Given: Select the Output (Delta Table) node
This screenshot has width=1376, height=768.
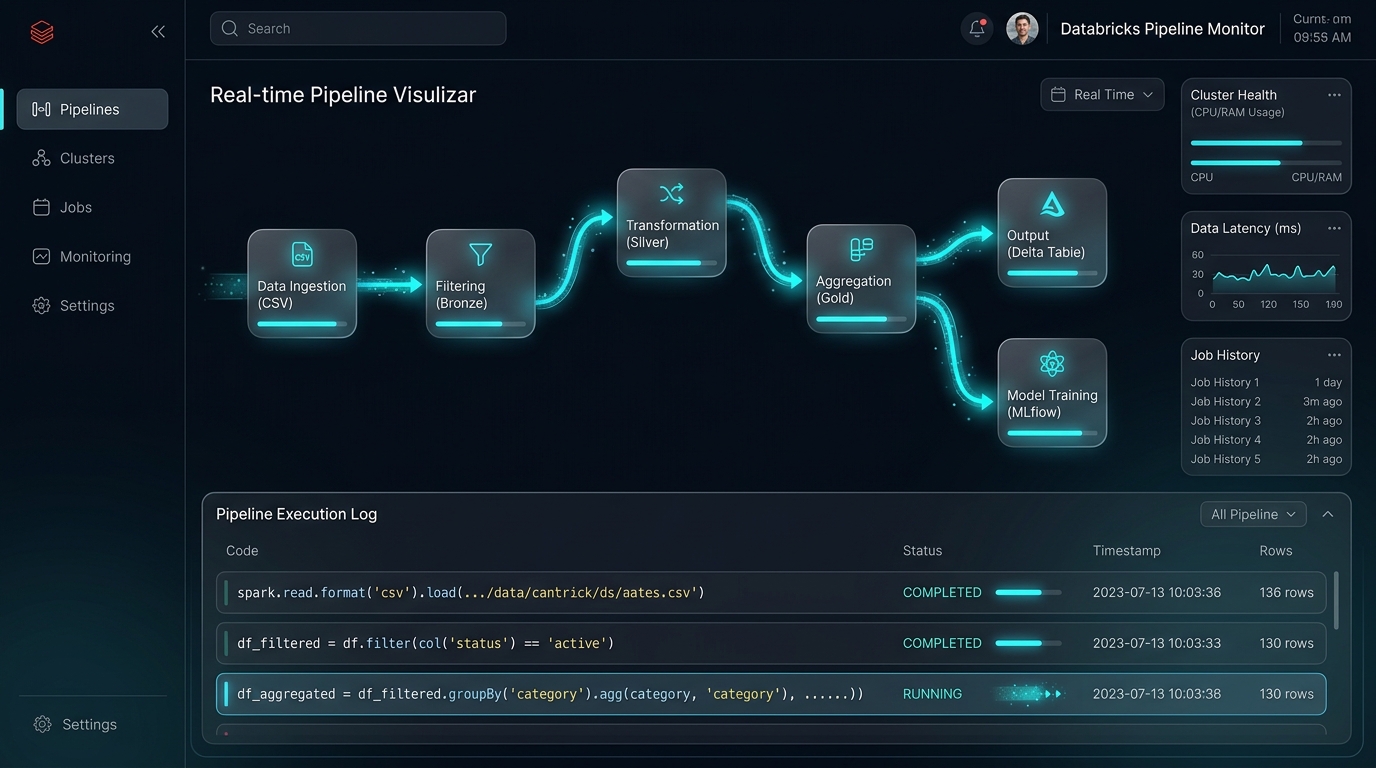Looking at the screenshot, I should pos(1052,232).
